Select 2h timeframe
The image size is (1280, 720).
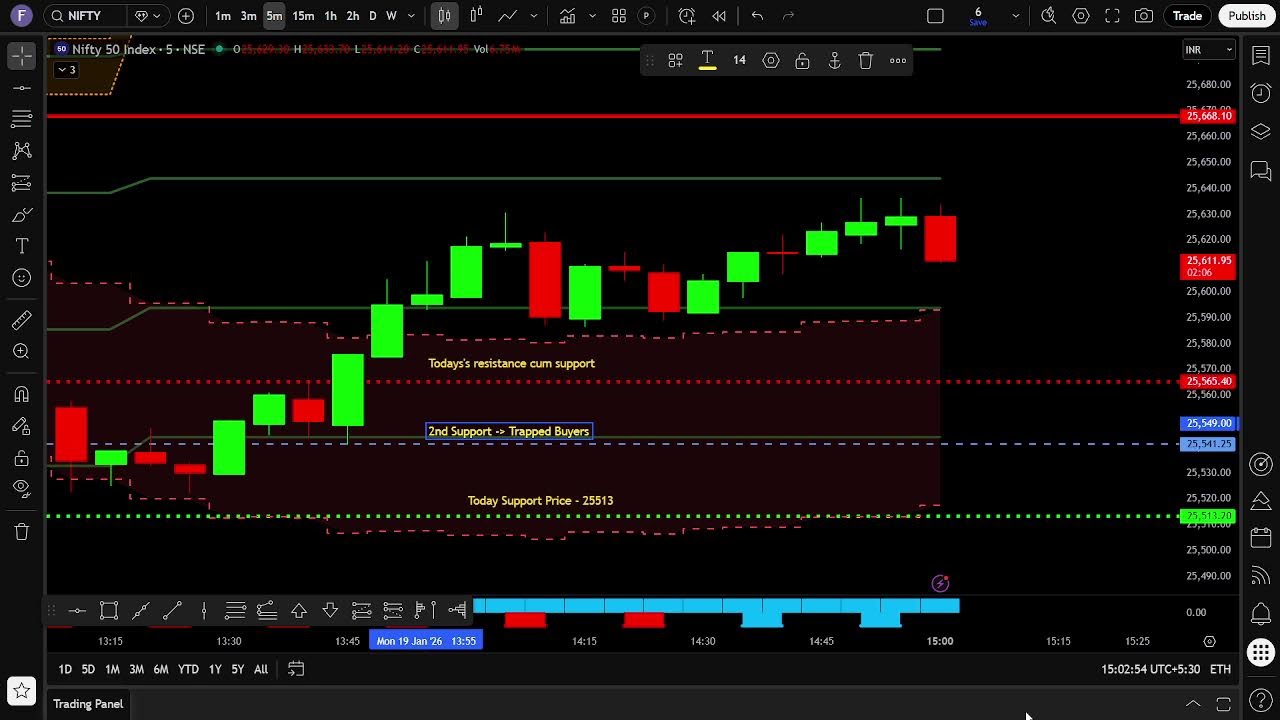tap(353, 16)
